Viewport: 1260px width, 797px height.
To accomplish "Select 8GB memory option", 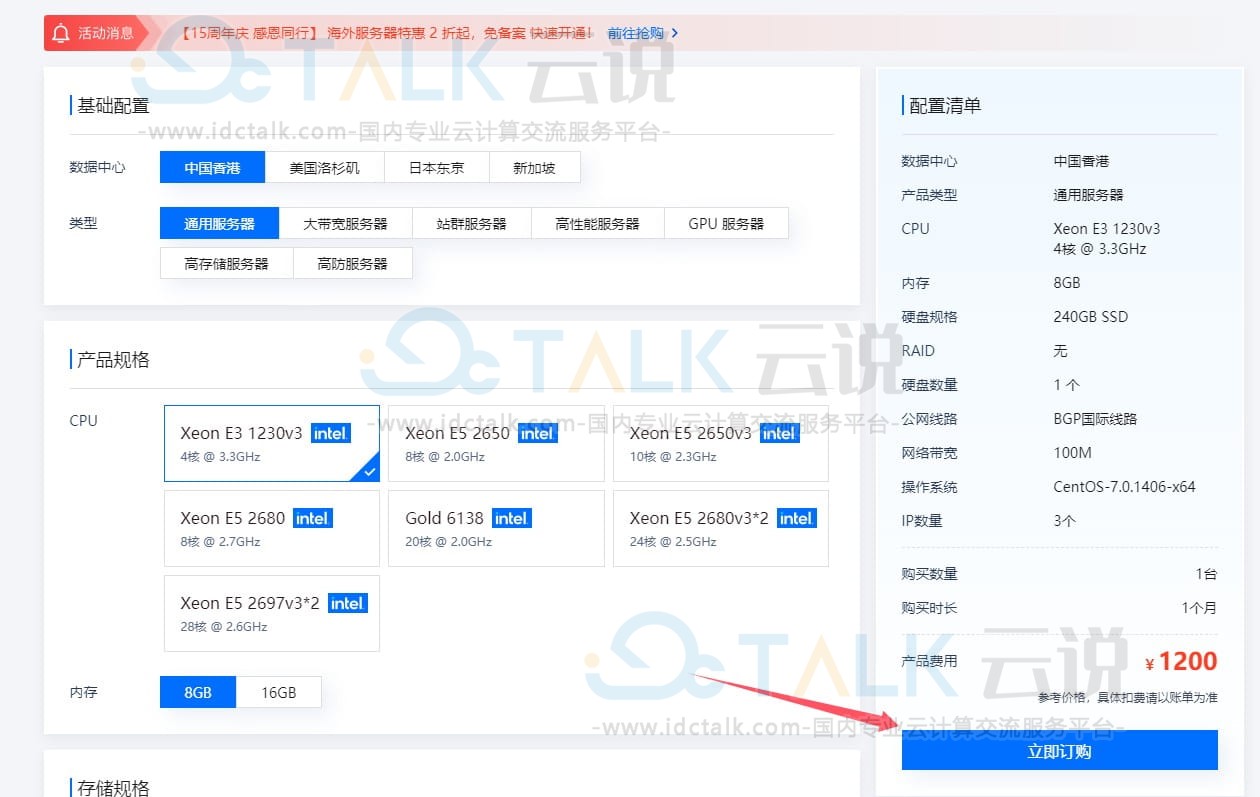I will pyautogui.click(x=198, y=692).
